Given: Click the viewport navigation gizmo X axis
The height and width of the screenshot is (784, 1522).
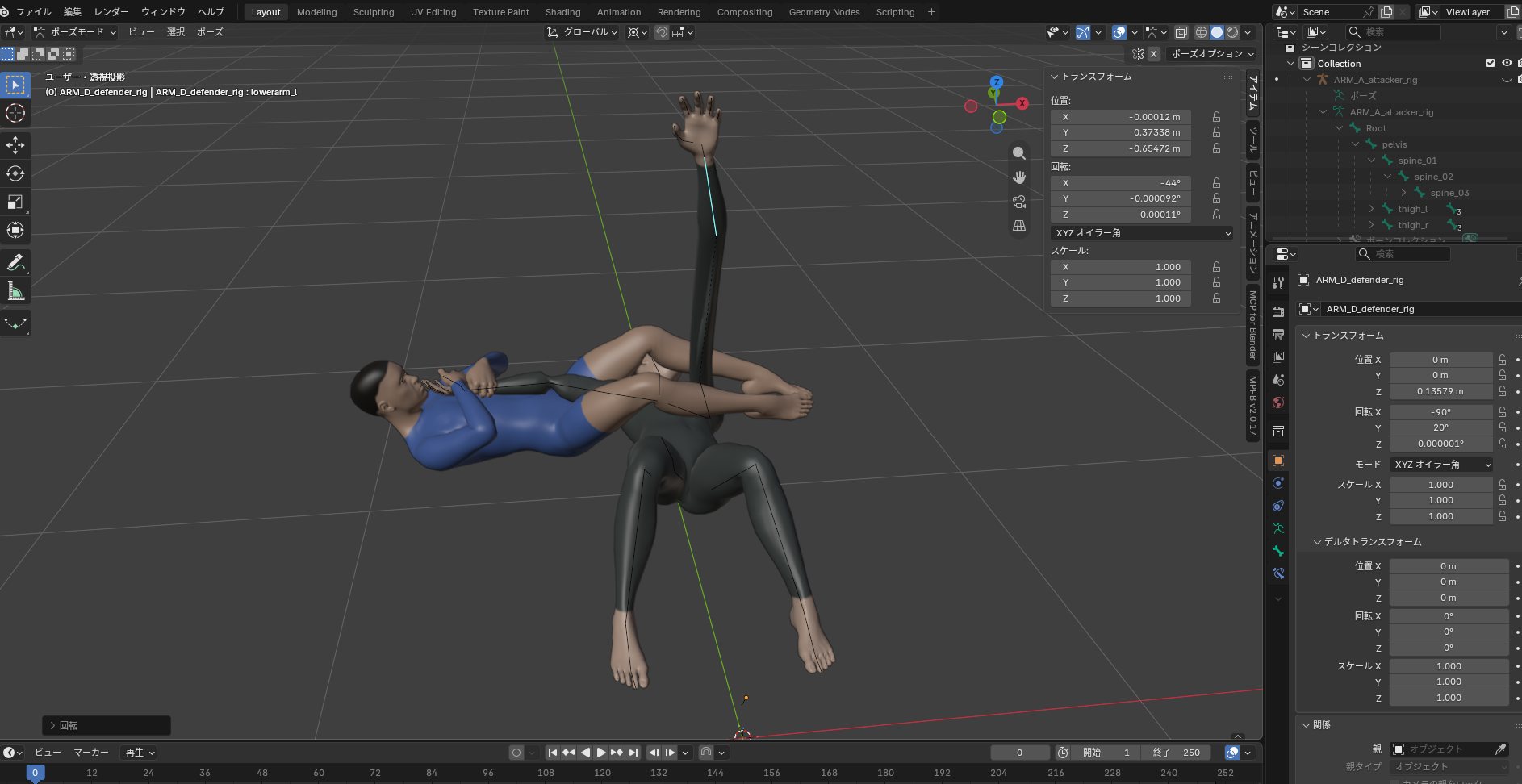Looking at the screenshot, I should (1022, 103).
